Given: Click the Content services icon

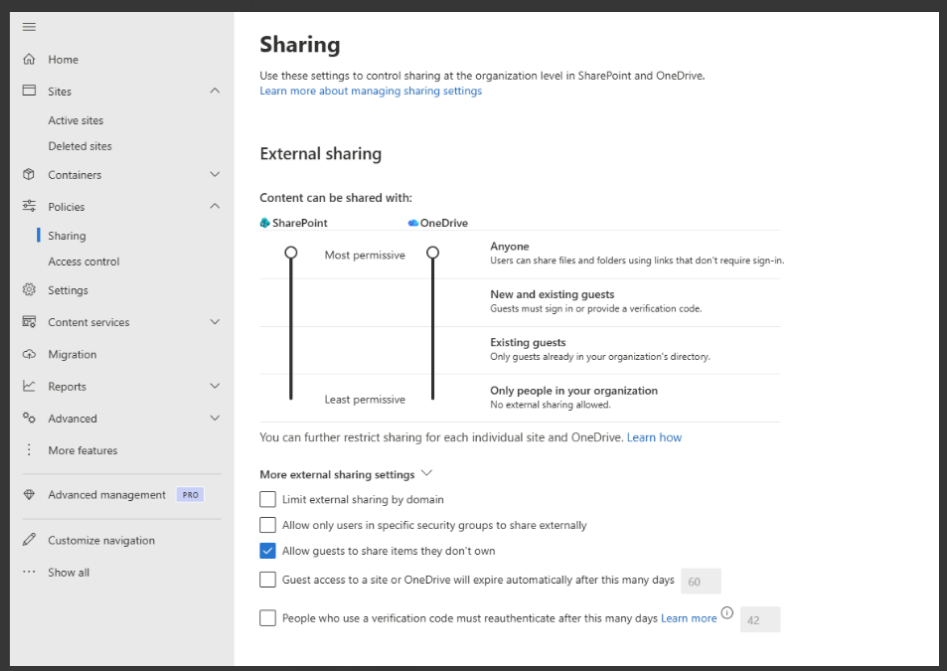Looking at the screenshot, I should tap(29, 321).
